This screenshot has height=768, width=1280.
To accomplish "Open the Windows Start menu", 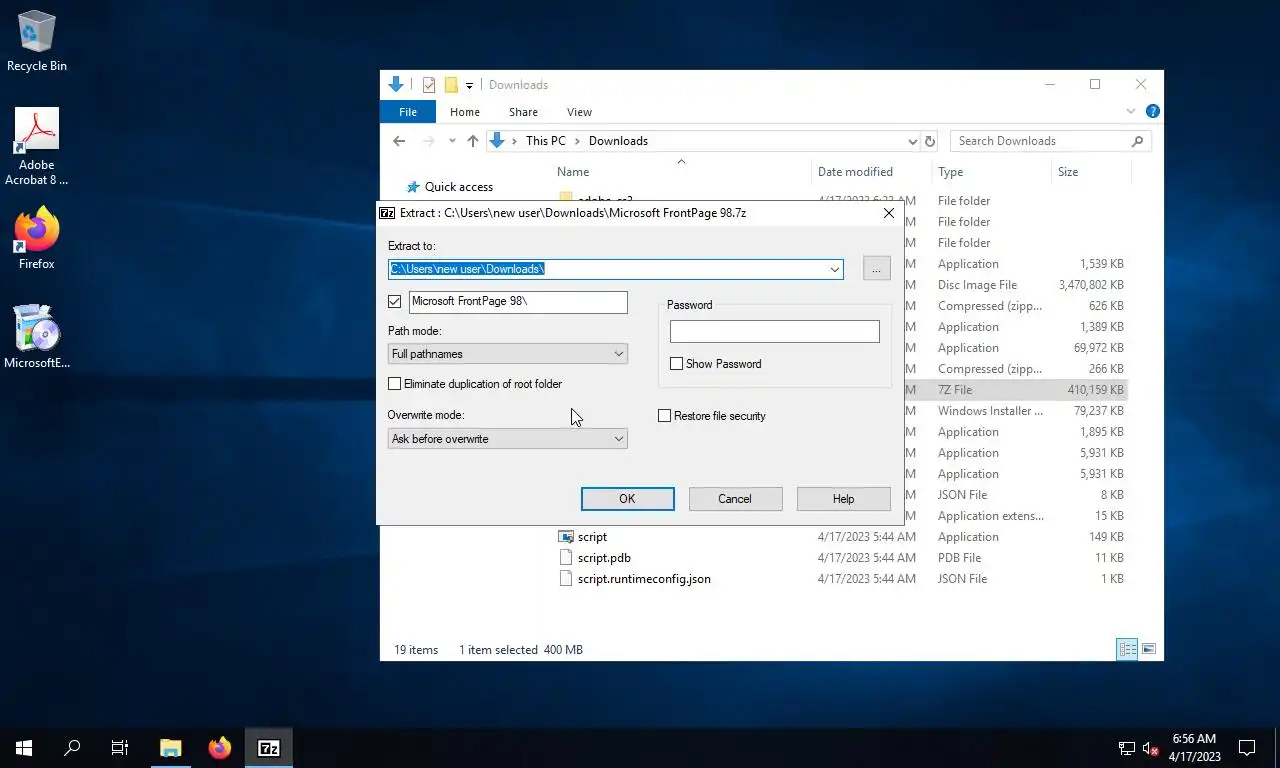I will tap(24, 747).
